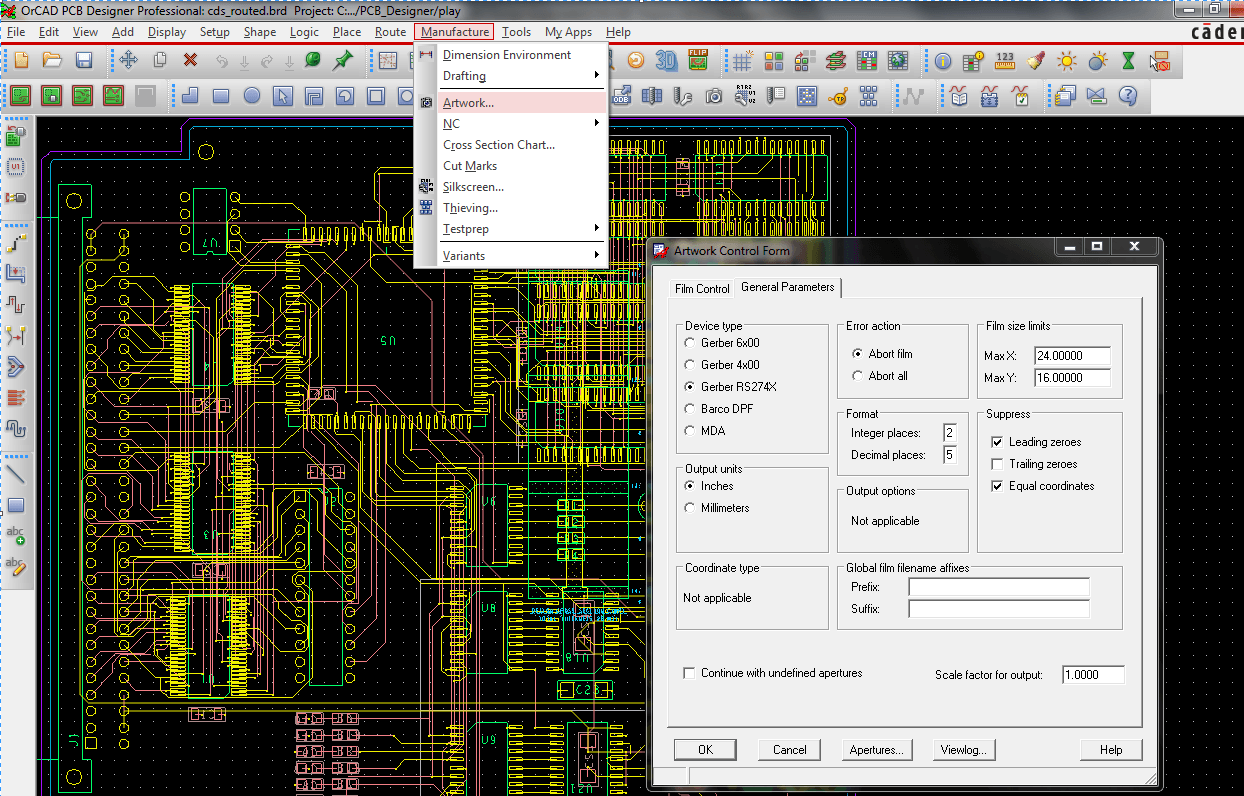The image size is (1244, 796).
Task: Click OK in Artwork Control Form
Action: [x=705, y=750]
